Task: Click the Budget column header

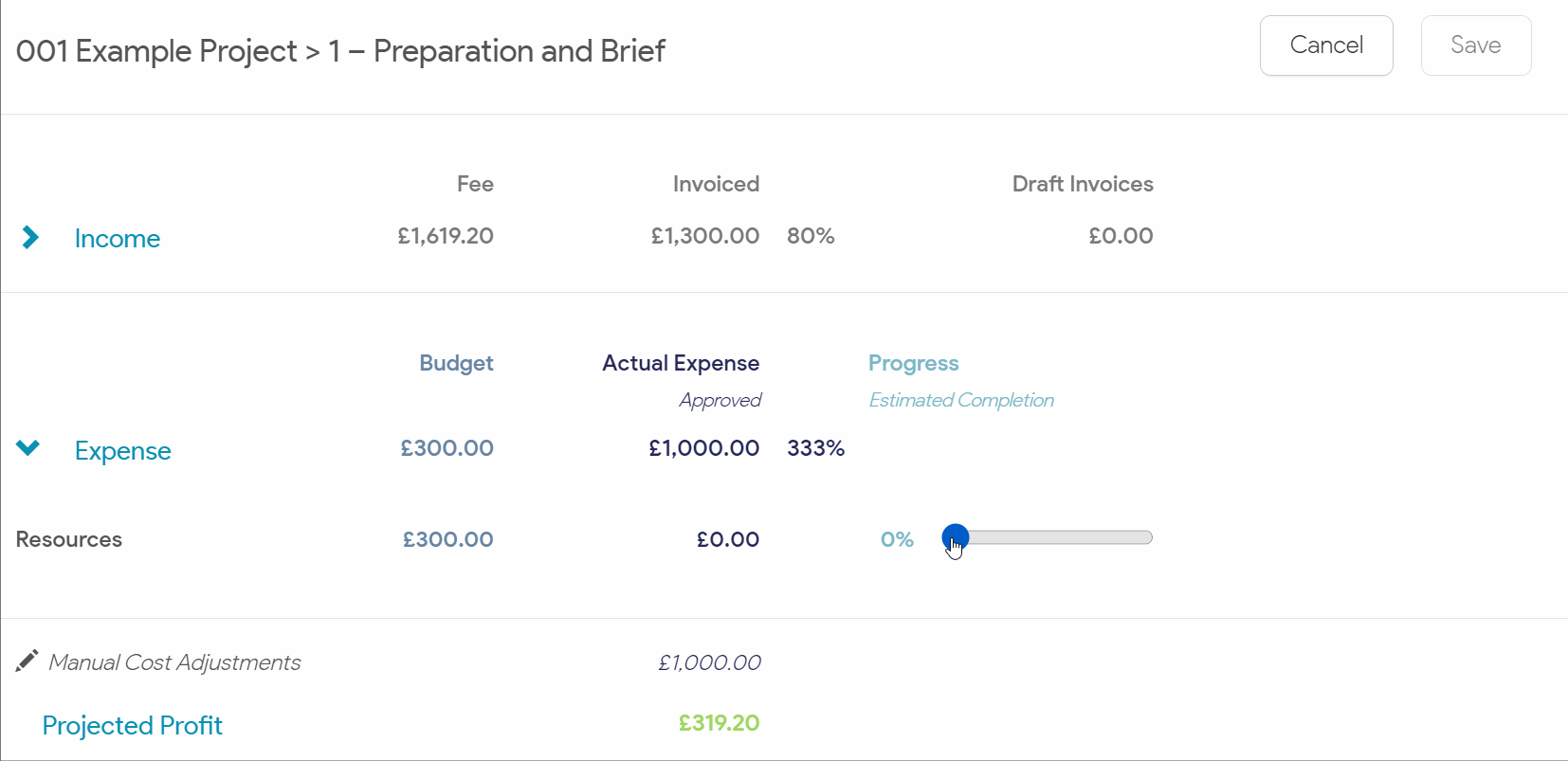Action: [x=456, y=363]
